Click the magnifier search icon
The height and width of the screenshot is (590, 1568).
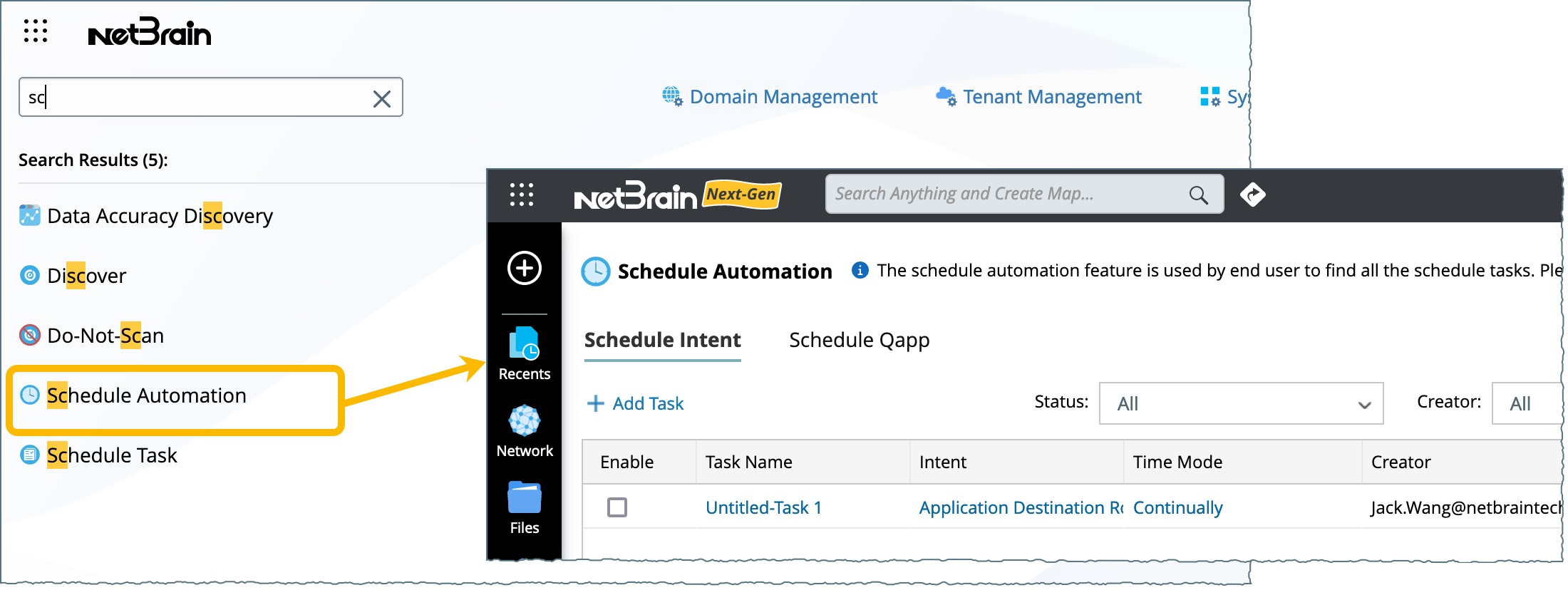click(1198, 195)
